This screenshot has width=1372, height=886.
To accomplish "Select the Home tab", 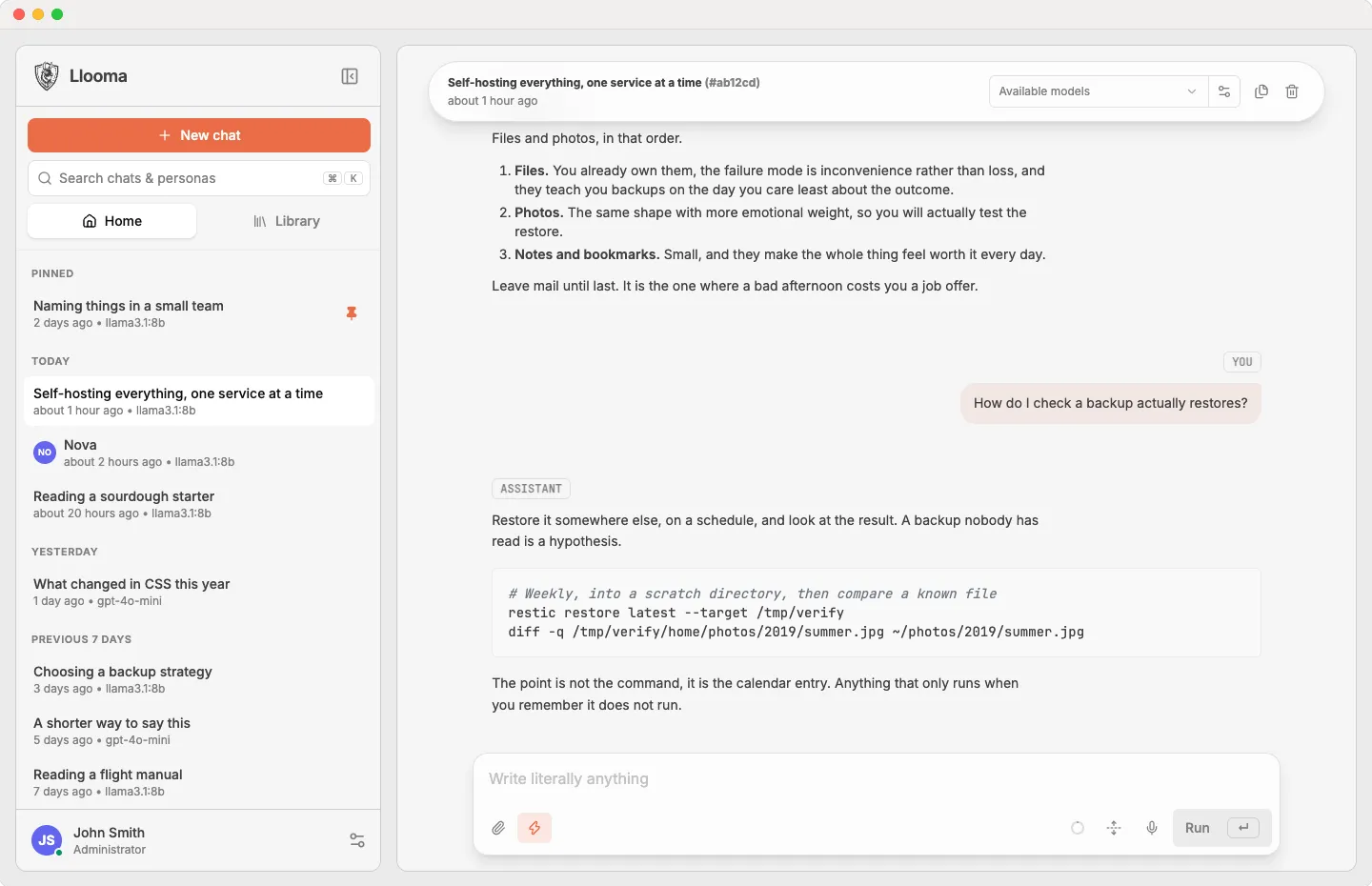I will pyautogui.click(x=112, y=221).
